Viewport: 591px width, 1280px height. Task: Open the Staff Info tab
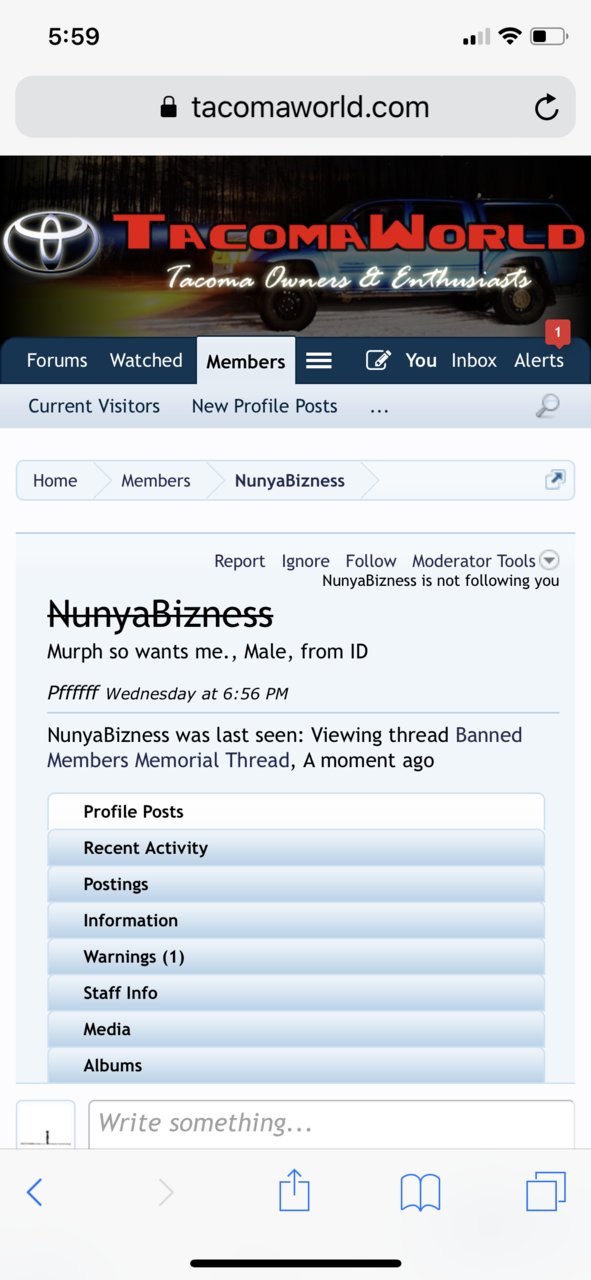[x=296, y=993]
